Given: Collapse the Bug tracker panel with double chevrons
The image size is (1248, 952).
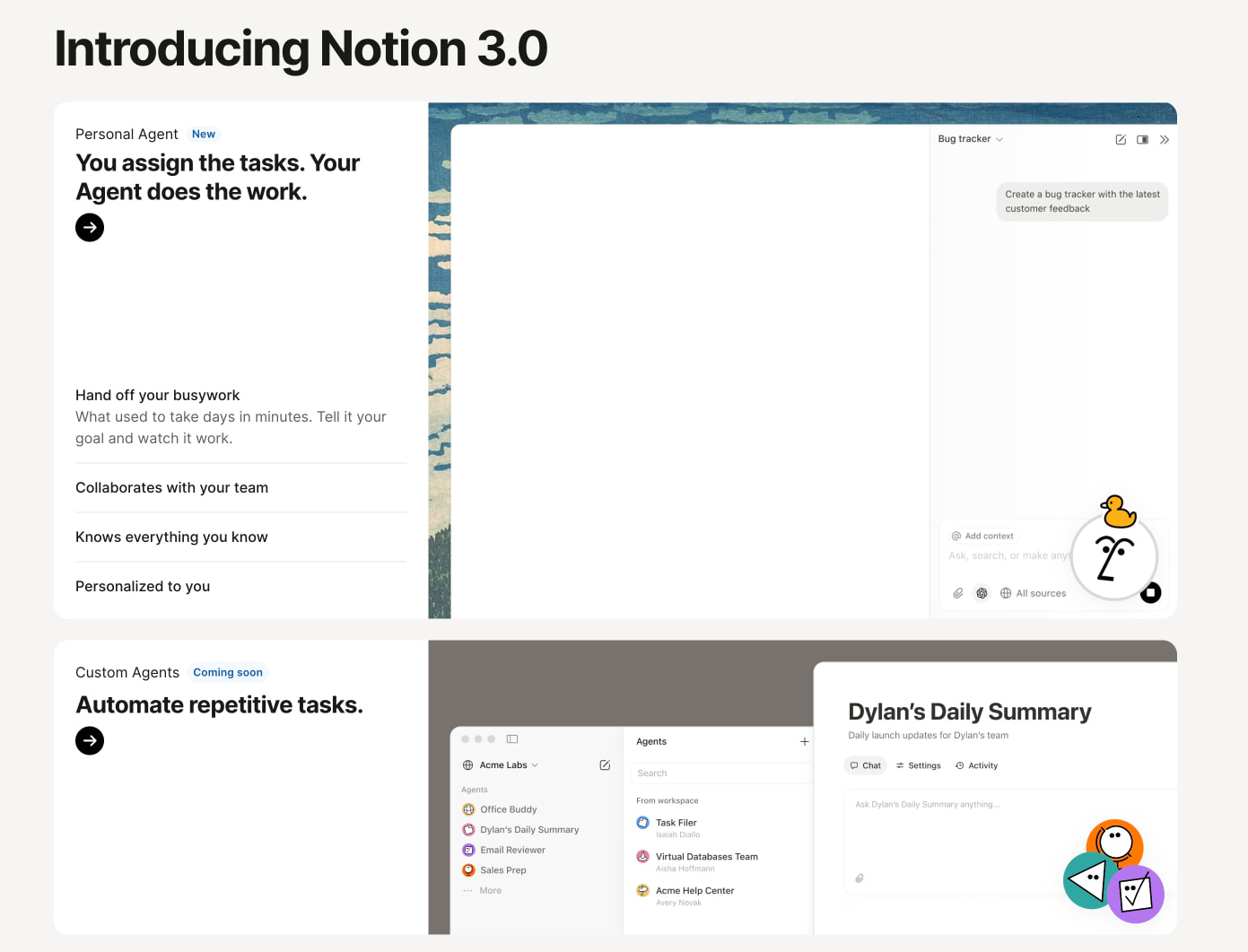Looking at the screenshot, I should (x=1165, y=139).
